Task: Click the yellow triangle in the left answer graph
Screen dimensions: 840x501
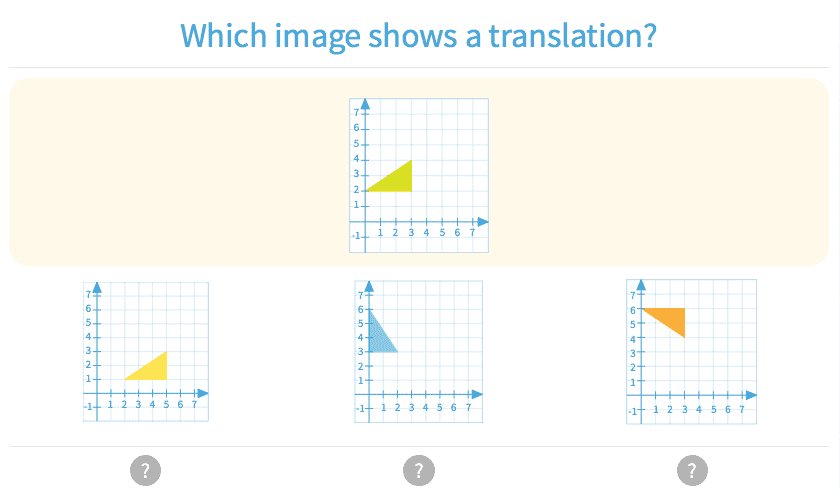Action: tap(153, 368)
